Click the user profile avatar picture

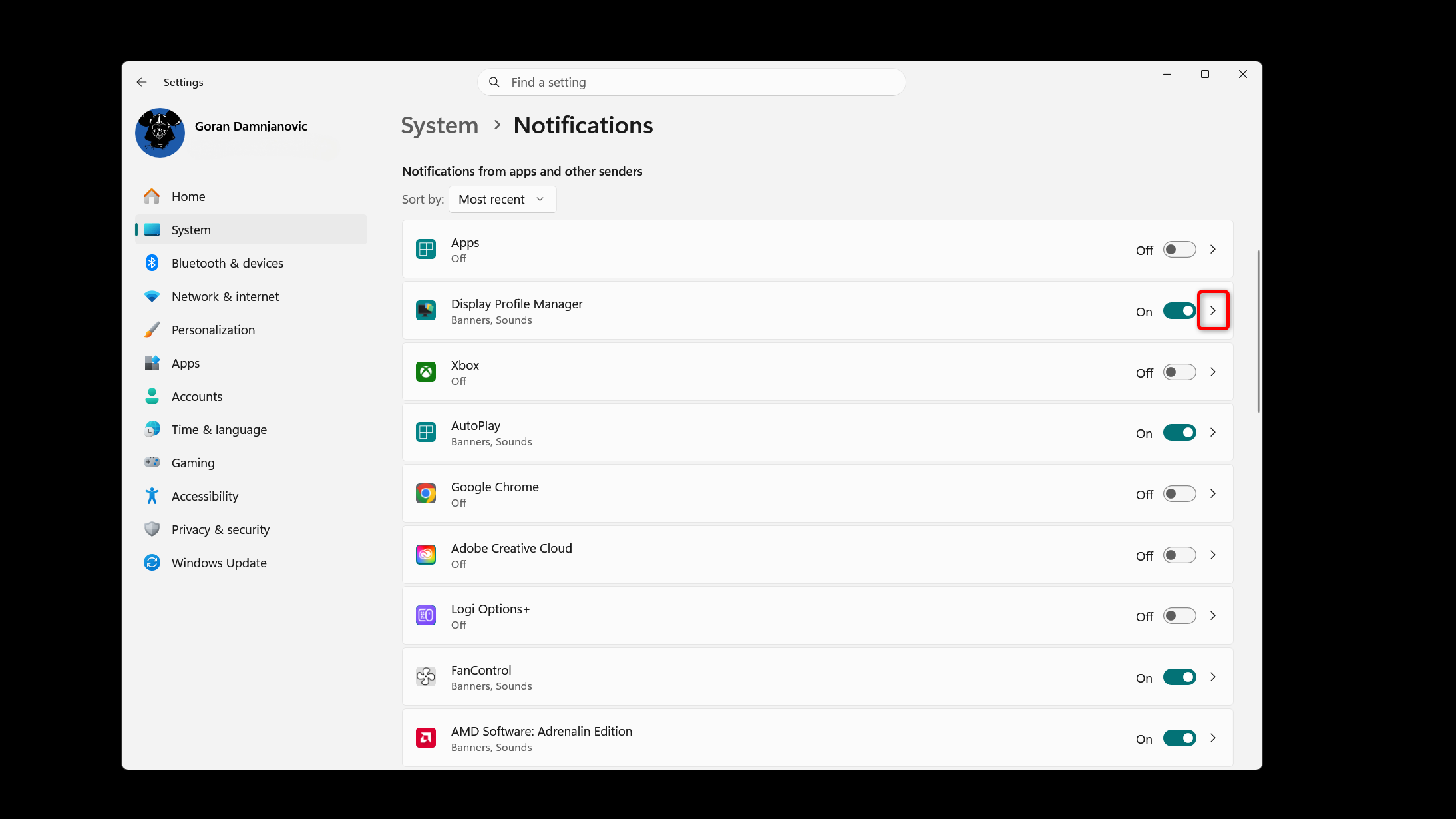coord(160,133)
